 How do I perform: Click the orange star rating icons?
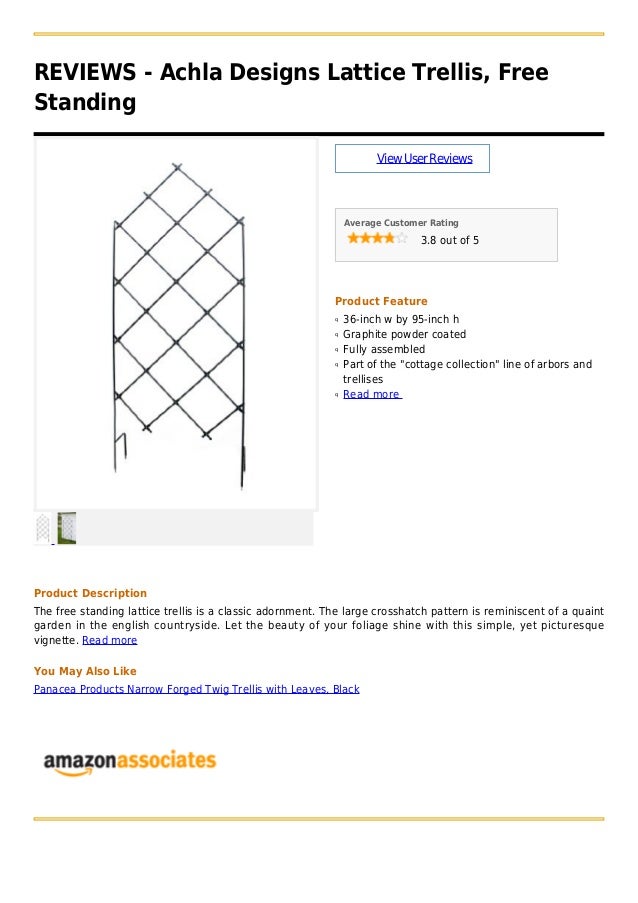[x=377, y=238]
